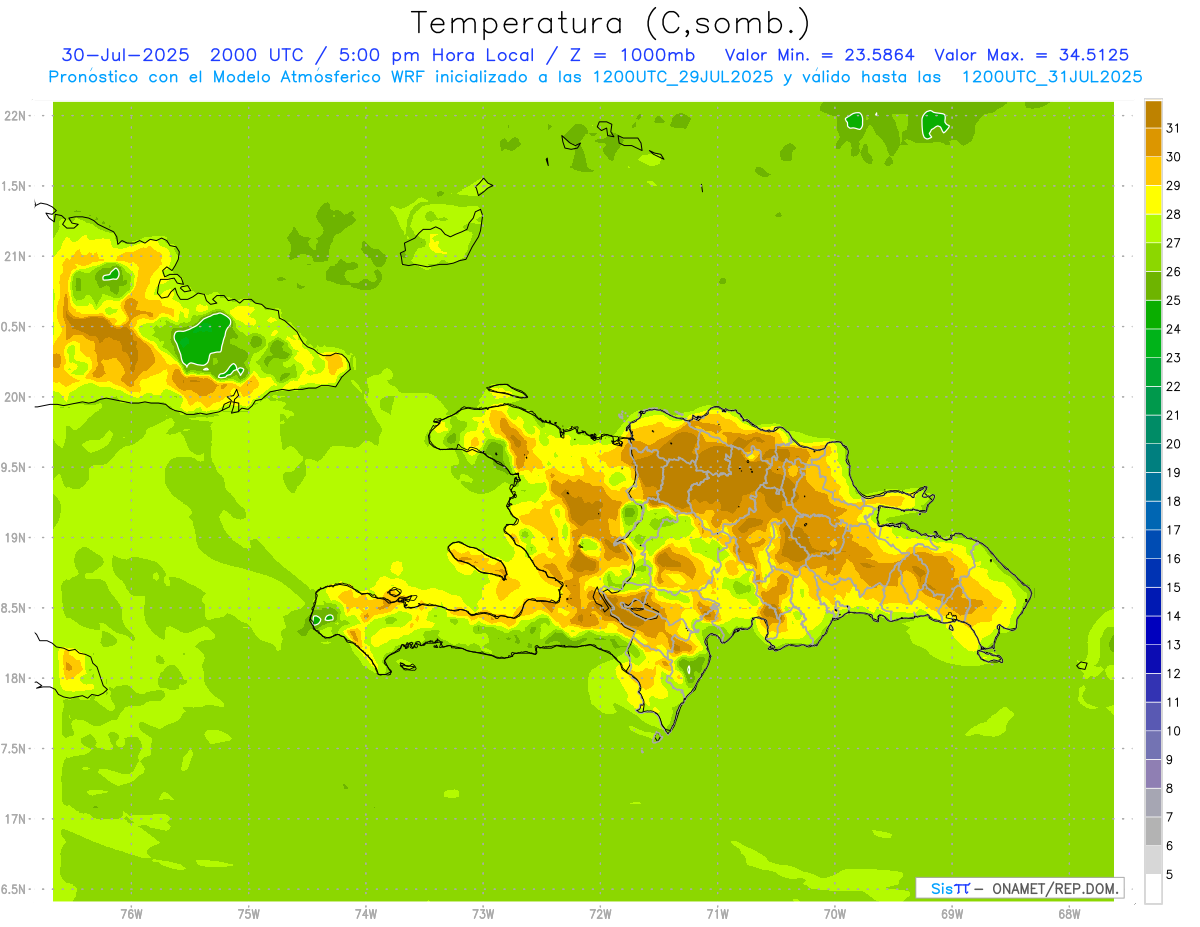This screenshot has height=927, width=1200.
Task: Click the '76W' longitude axis label
Action: coord(131,914)
